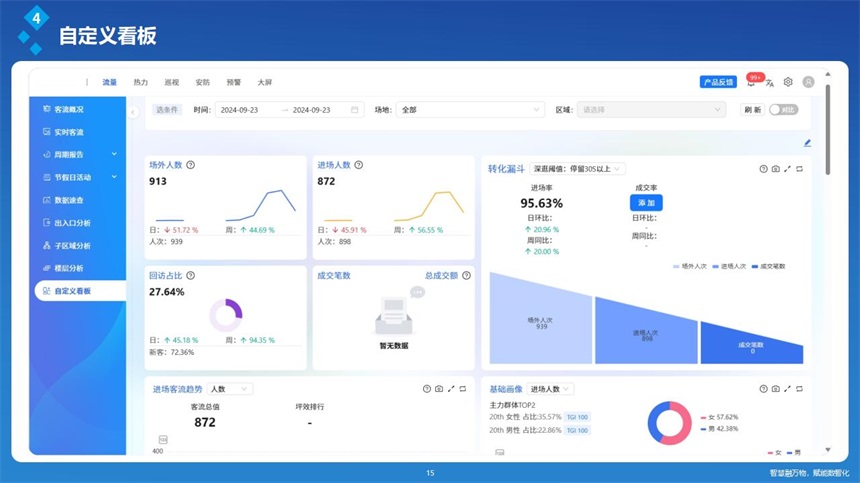Click the user avatar icon
860x483 pixels.
pos(808,82)
